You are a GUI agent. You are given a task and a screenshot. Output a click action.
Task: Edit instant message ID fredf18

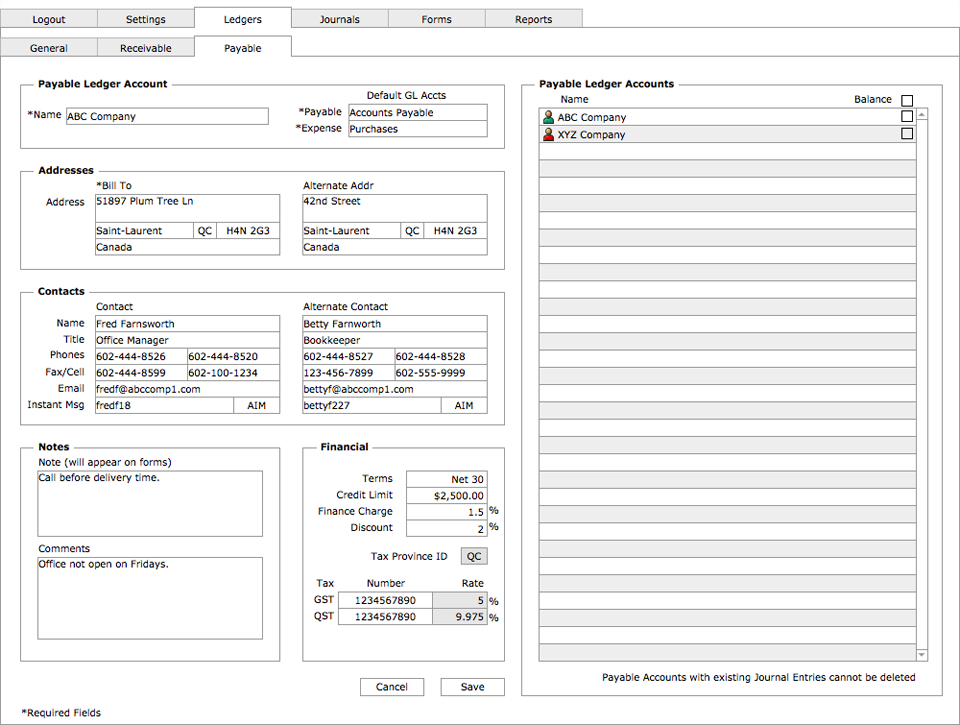164,405
